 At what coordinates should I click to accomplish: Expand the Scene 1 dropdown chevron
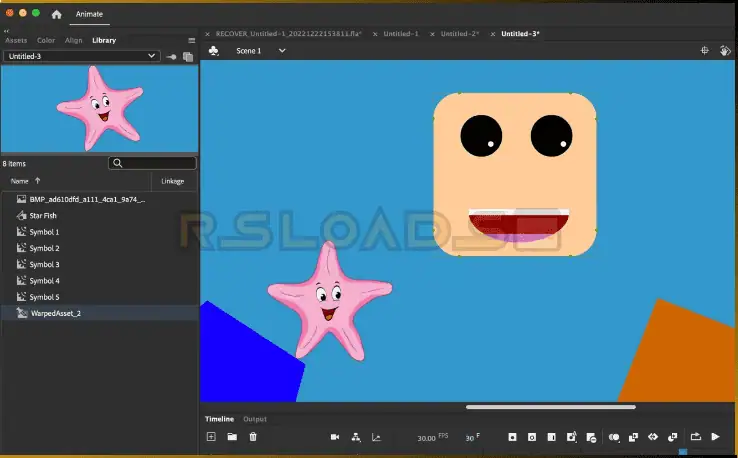tap(282, 50)
